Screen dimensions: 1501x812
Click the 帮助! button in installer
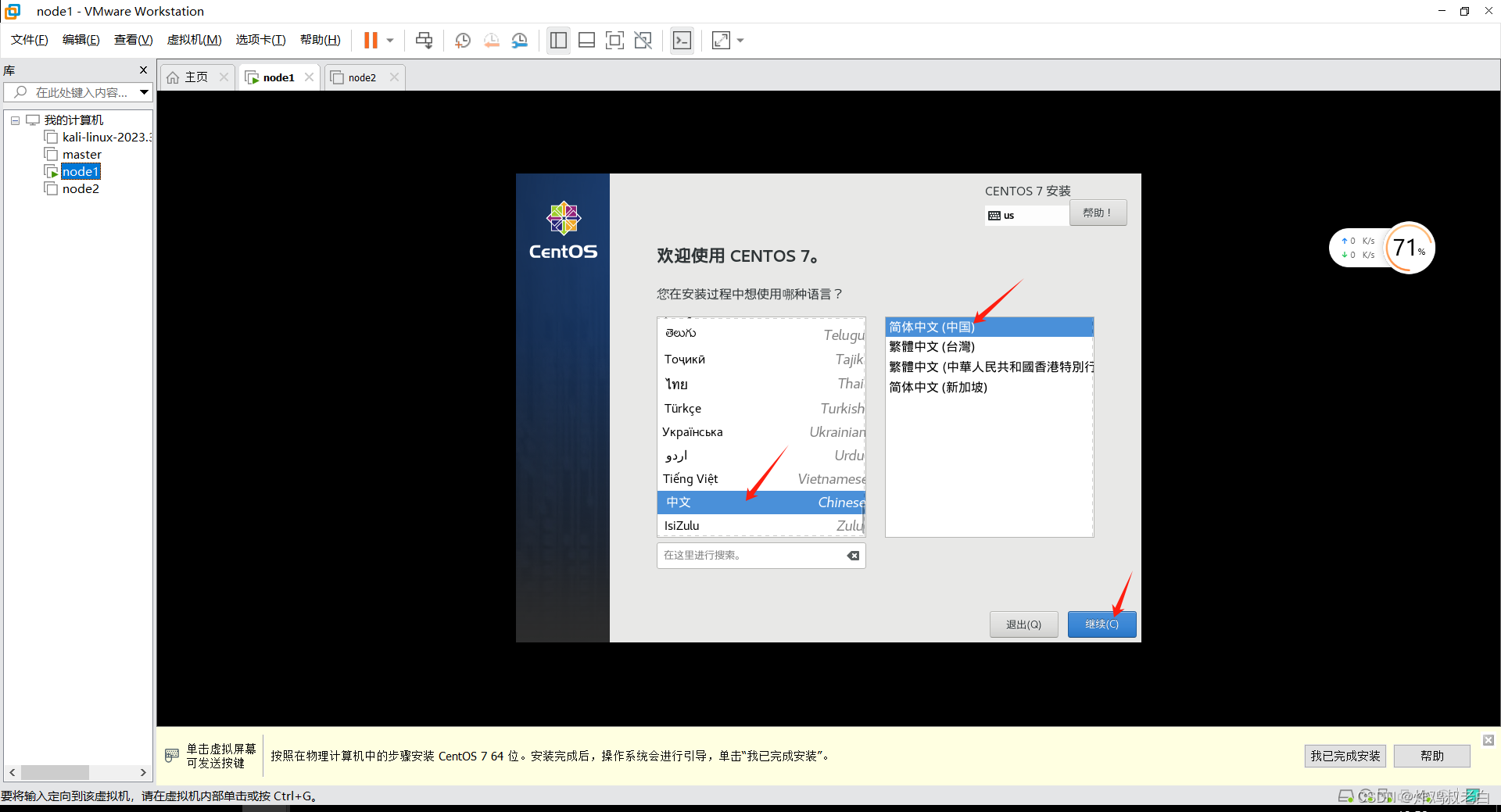click(1098, 213)
